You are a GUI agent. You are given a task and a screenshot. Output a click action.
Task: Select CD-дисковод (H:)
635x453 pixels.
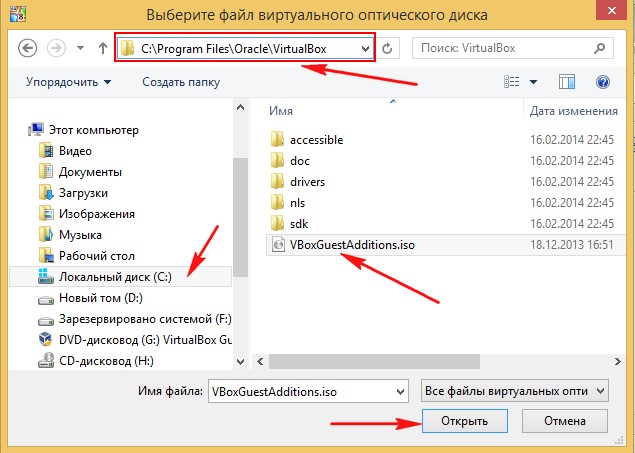click(x=96, y=361)
